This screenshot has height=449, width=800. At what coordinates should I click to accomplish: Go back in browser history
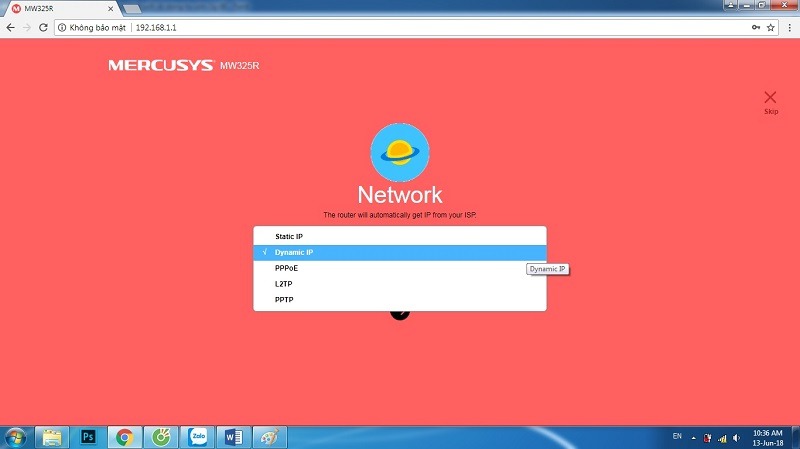(x=11, y=28)
